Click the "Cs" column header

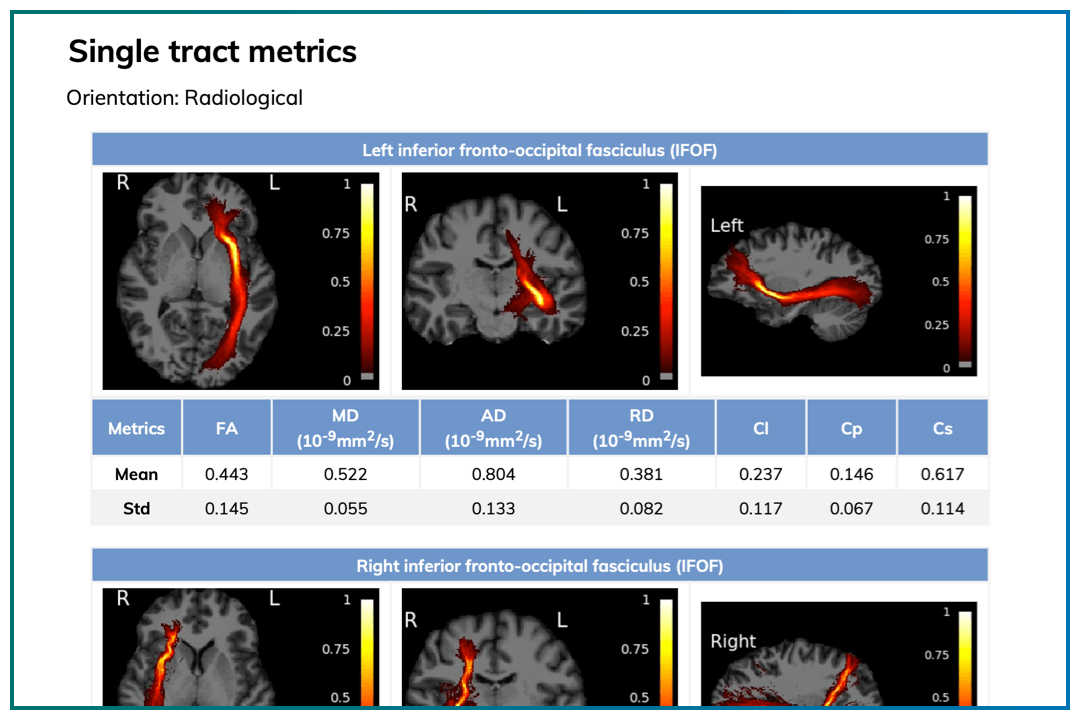[x=942, y=428]
